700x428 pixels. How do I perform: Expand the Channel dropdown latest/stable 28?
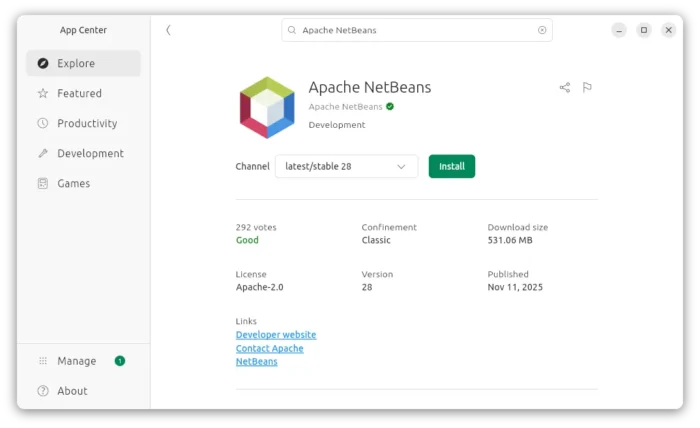(346, 166)
